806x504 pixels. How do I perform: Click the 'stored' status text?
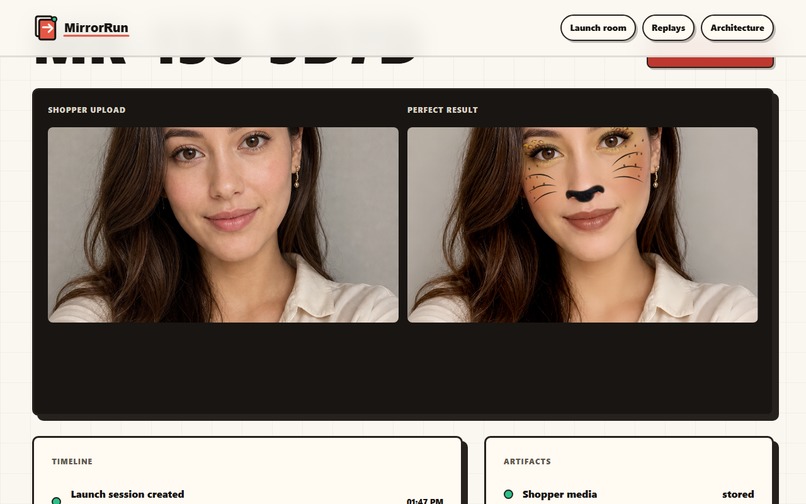coord(738,494)
